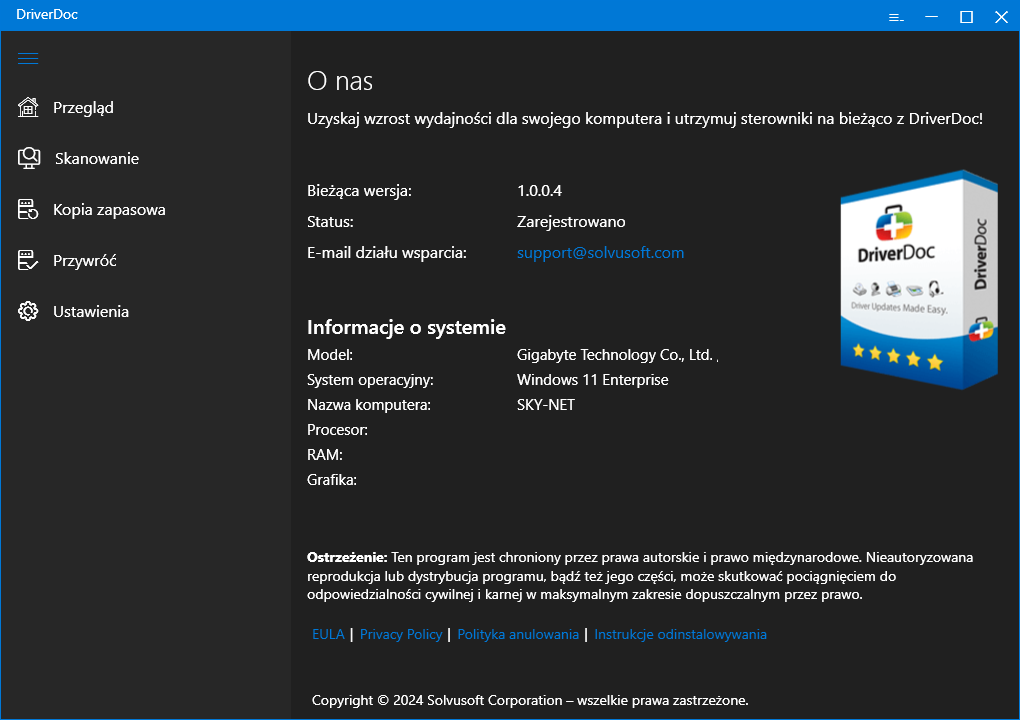
Task: Click the Model: label
Action: [x=330, y=355]
